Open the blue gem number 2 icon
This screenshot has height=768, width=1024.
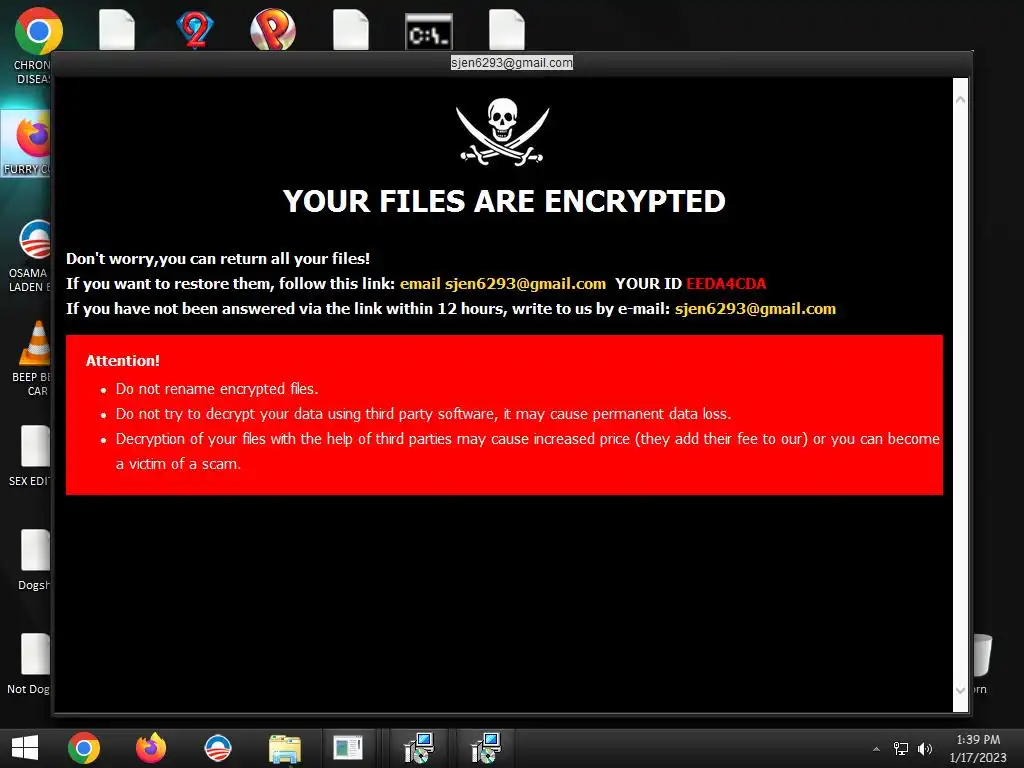(x=195, y=30)
